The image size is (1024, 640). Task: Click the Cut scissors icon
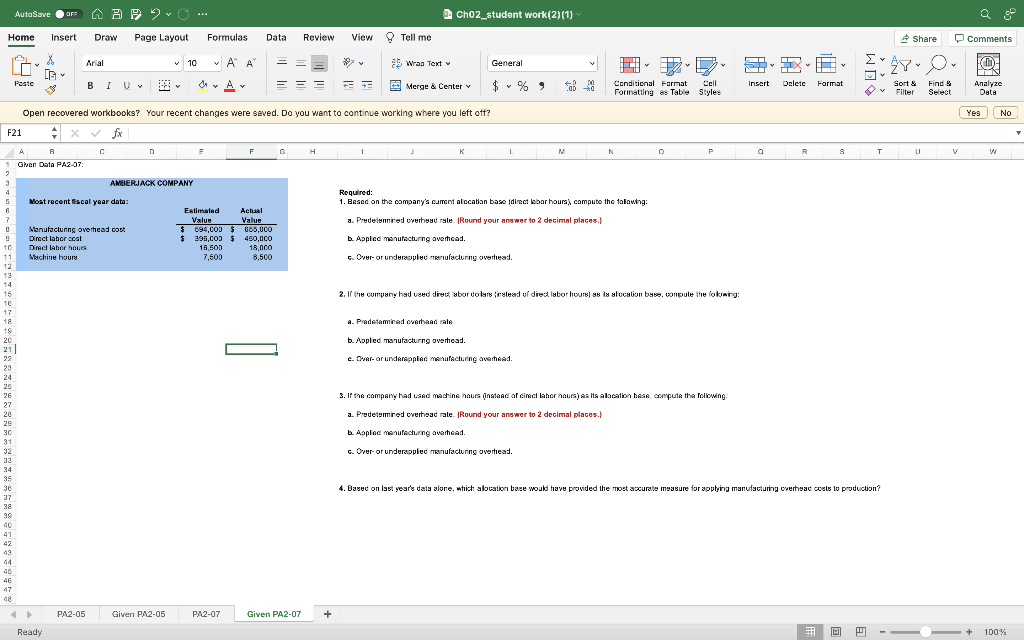50,60
